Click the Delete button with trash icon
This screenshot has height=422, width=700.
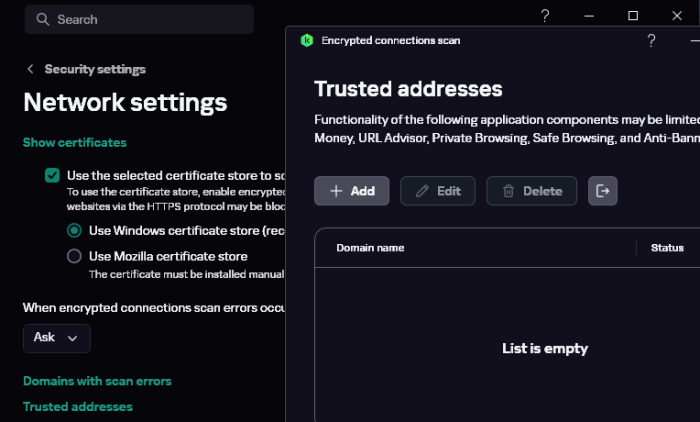pyautogui.click(x=531, y=191)
